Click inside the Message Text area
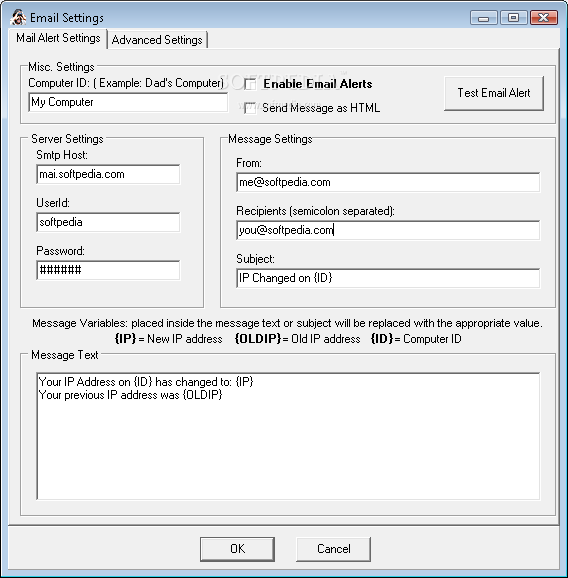 pos(288,436)
